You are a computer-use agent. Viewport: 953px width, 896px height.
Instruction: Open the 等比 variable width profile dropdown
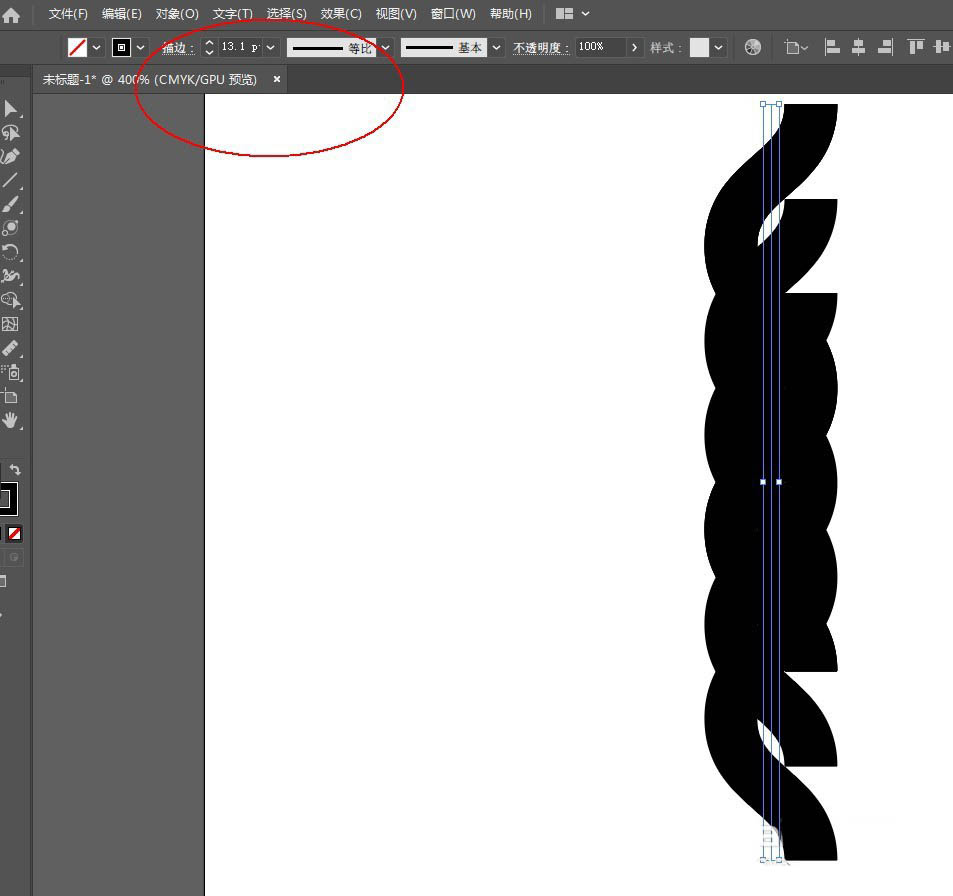tap(385, 47)
